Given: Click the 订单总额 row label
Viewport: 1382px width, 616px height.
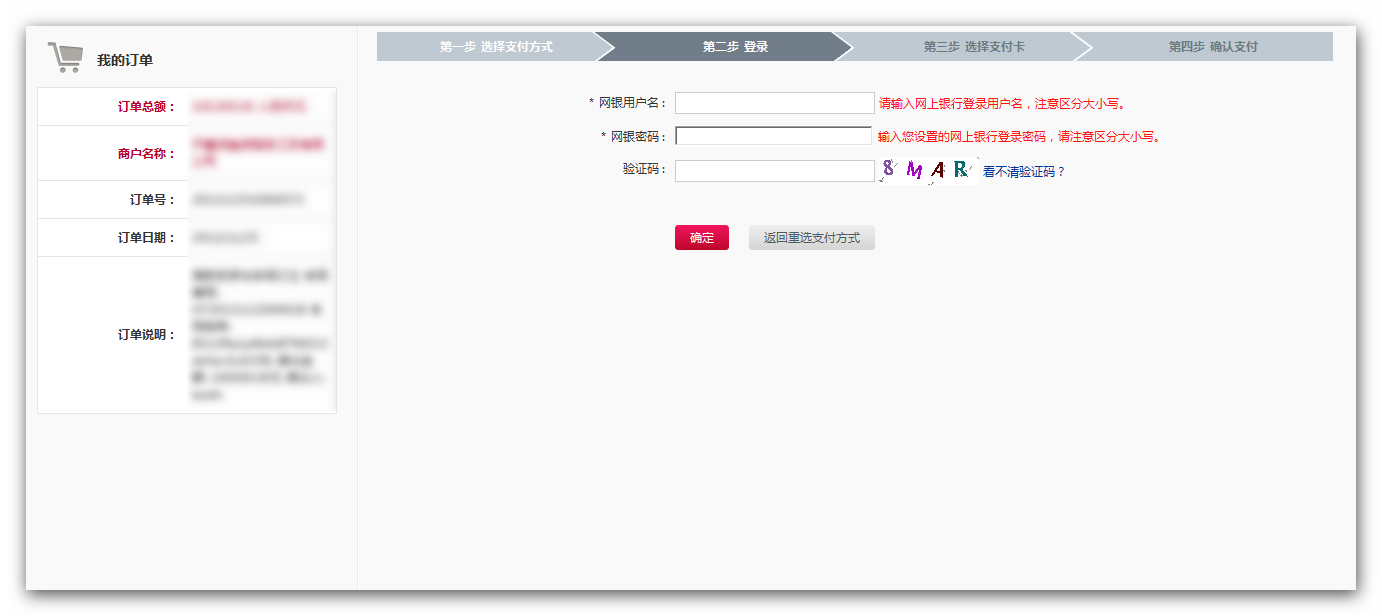Looking at the screenshot, I should [146, 107].
